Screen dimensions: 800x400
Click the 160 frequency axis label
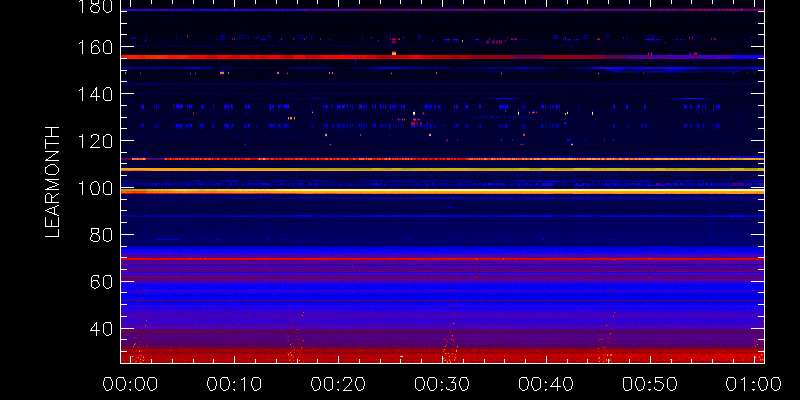coord(97,47)
